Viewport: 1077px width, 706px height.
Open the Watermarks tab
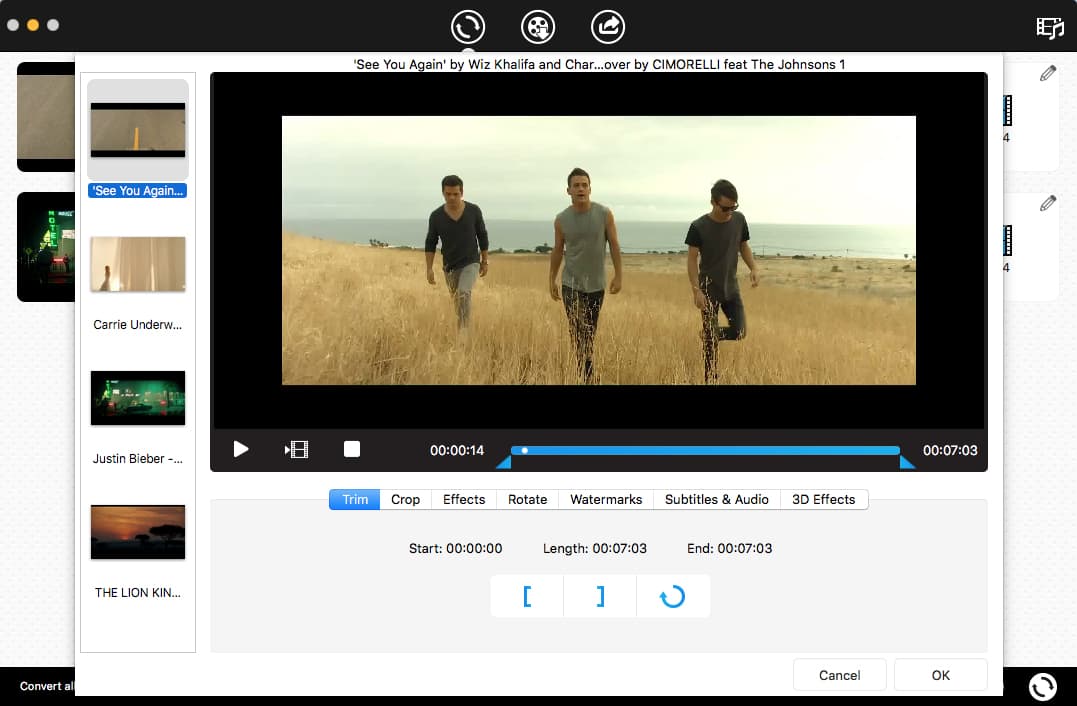[606, 499]
